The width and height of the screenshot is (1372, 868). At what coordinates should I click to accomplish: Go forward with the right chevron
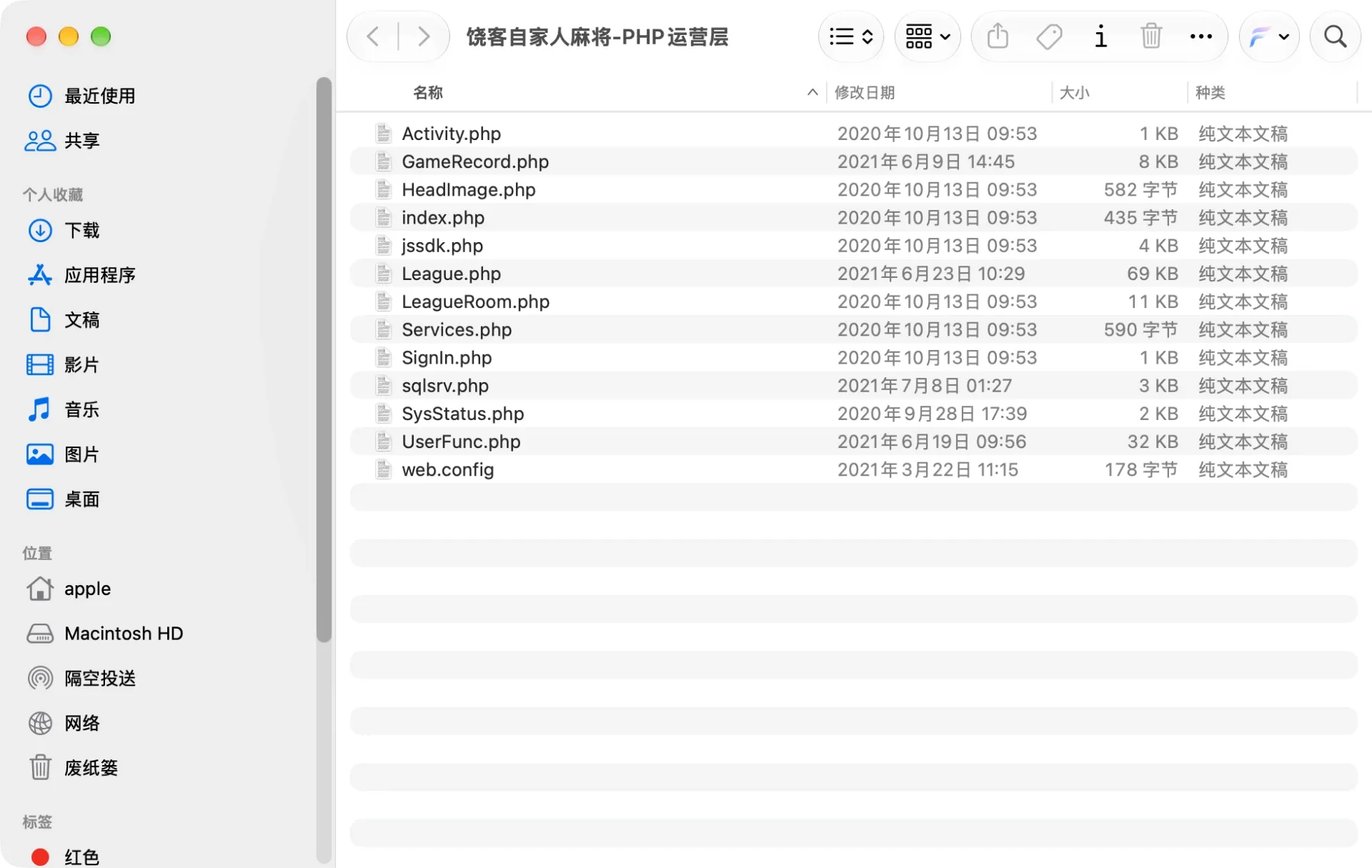point(424,36)
